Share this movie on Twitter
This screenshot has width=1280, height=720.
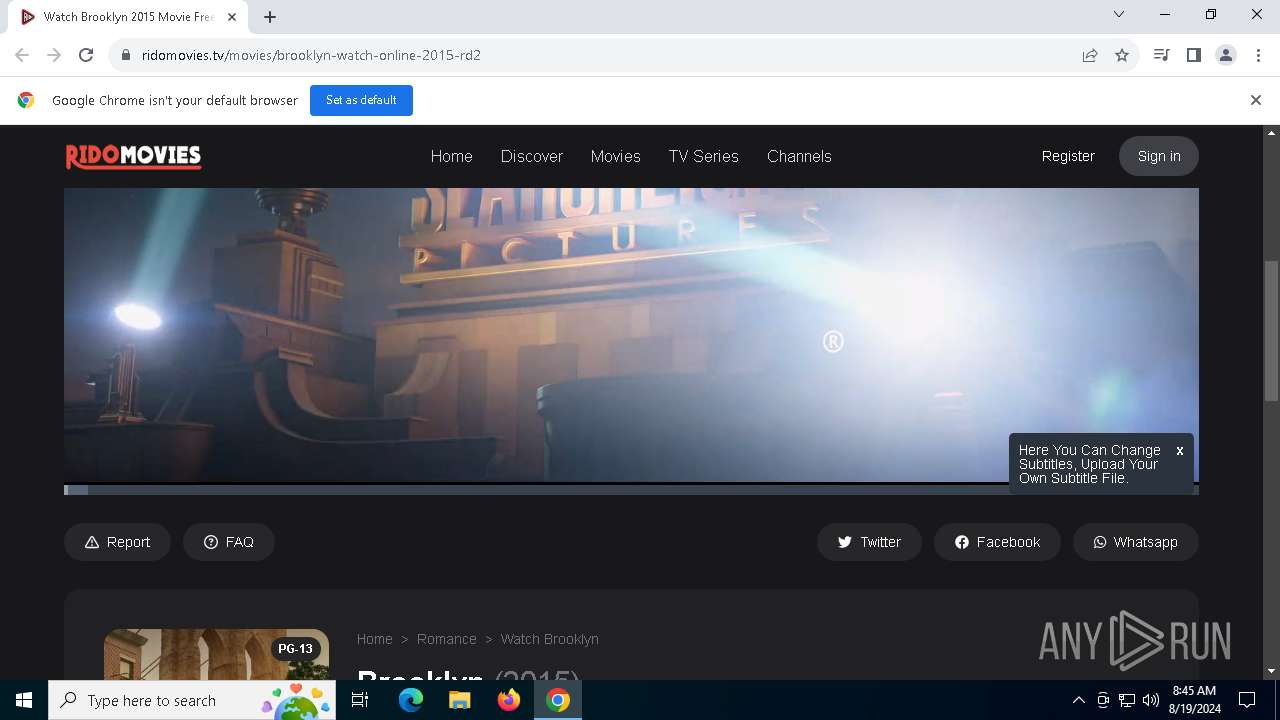tap(869, 542)
